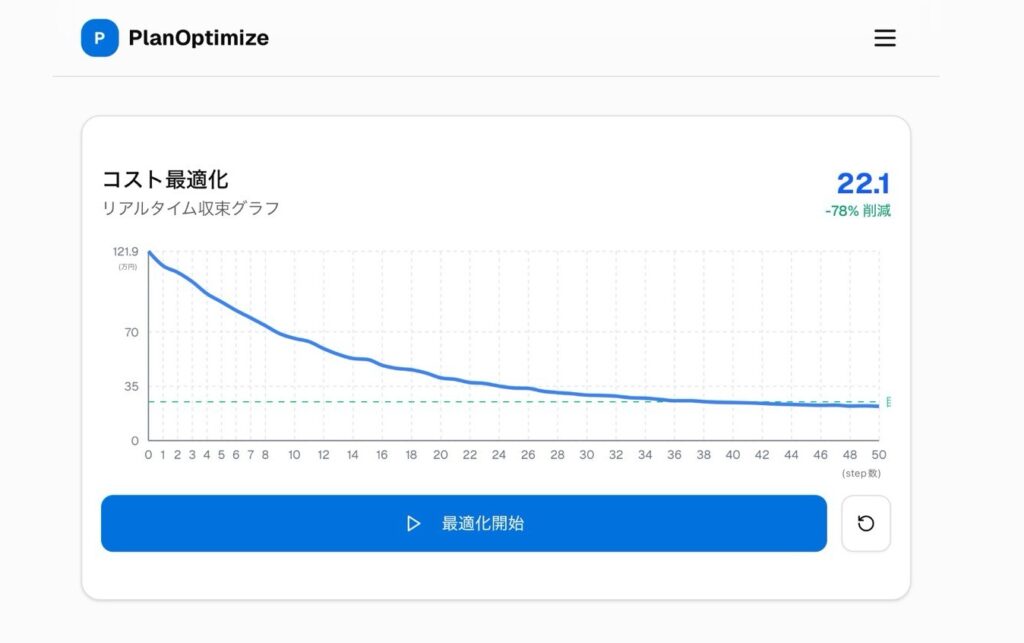The width and height of the screenshot is (1024, 643).
Task: Click the green target marker at chart's right edge
Action: click(888, 402)
